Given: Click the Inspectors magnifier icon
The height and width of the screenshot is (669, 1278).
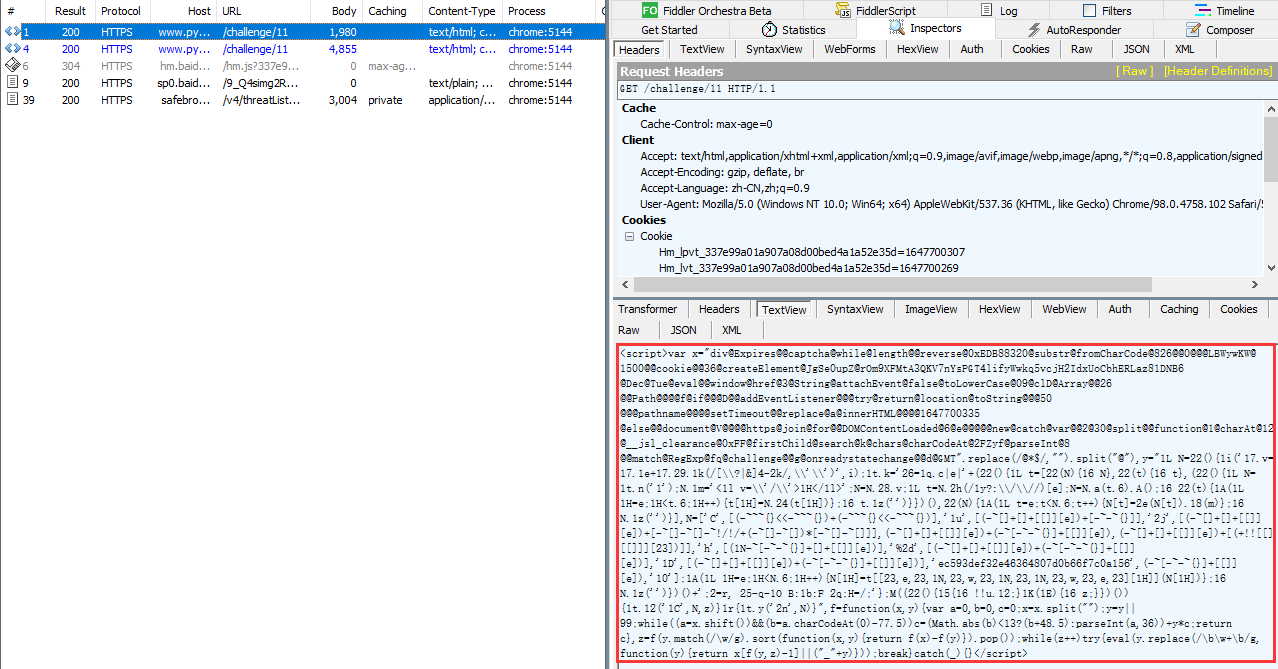Looking at the screenshot, I should pyautogui.click(x=895, y=29).
